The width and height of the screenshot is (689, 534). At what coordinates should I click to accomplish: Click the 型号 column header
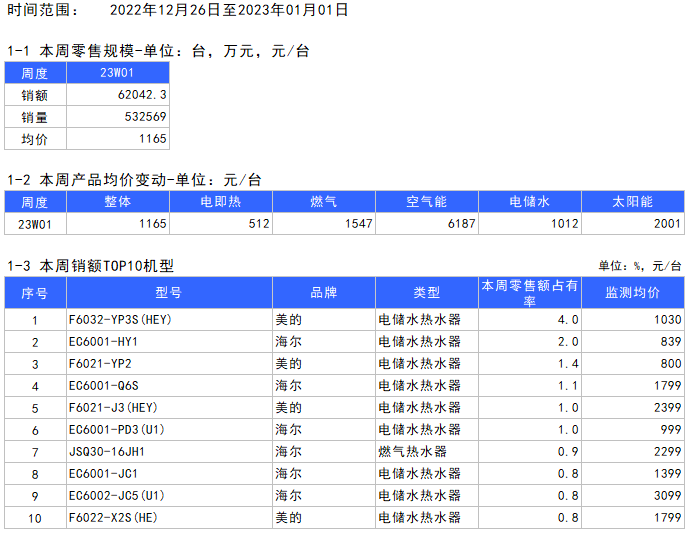[169, 292]
